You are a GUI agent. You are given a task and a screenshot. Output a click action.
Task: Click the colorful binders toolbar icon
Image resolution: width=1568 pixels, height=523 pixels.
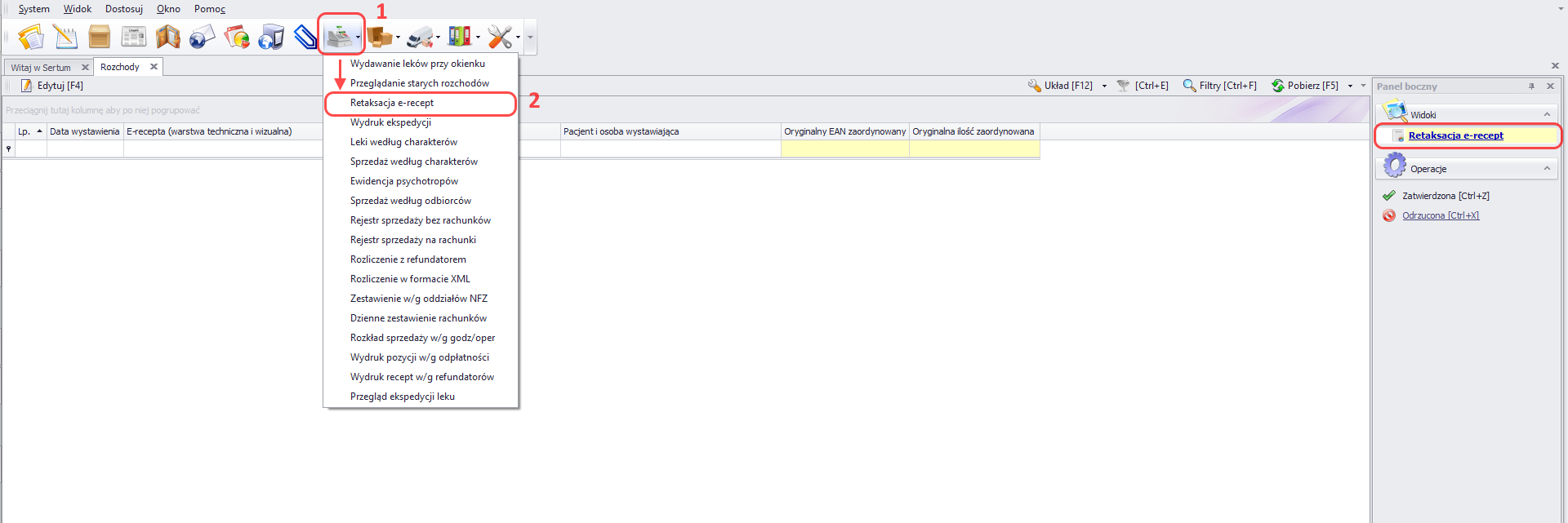pyautogui.click(x=459, y=37)
